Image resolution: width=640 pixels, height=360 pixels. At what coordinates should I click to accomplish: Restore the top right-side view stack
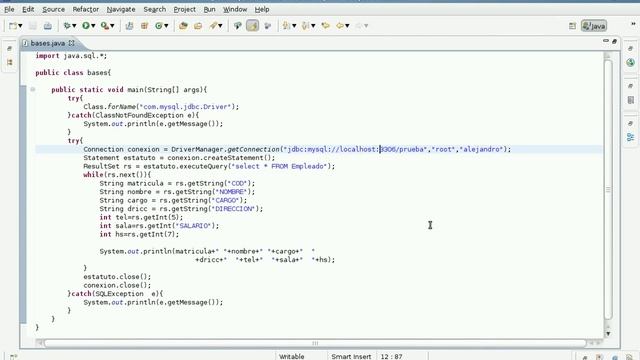(631, 49)
